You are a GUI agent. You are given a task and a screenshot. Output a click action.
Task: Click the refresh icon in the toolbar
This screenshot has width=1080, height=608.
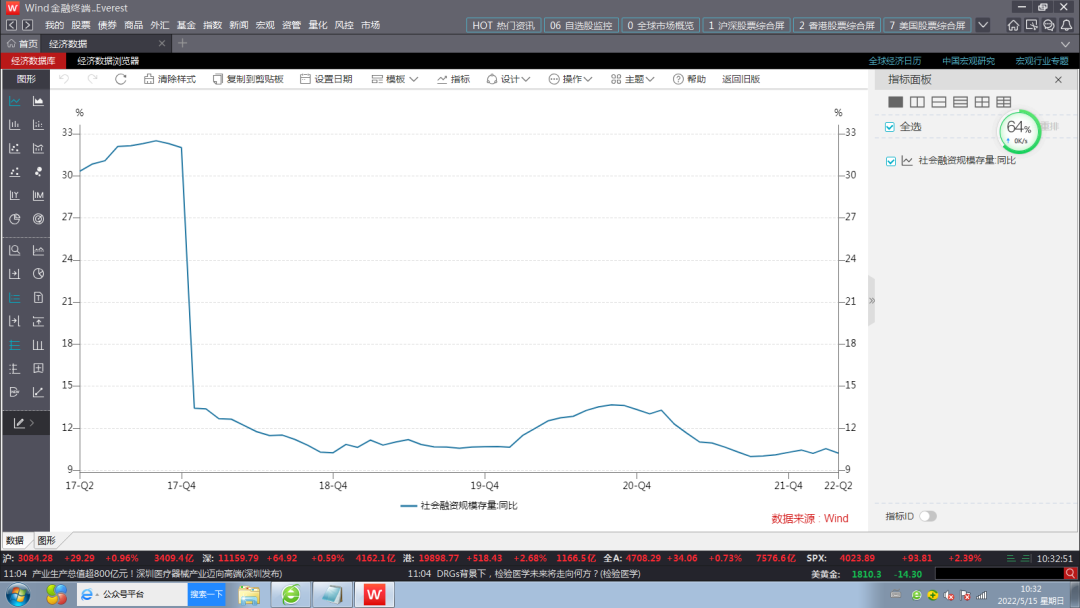pos(121,79)
